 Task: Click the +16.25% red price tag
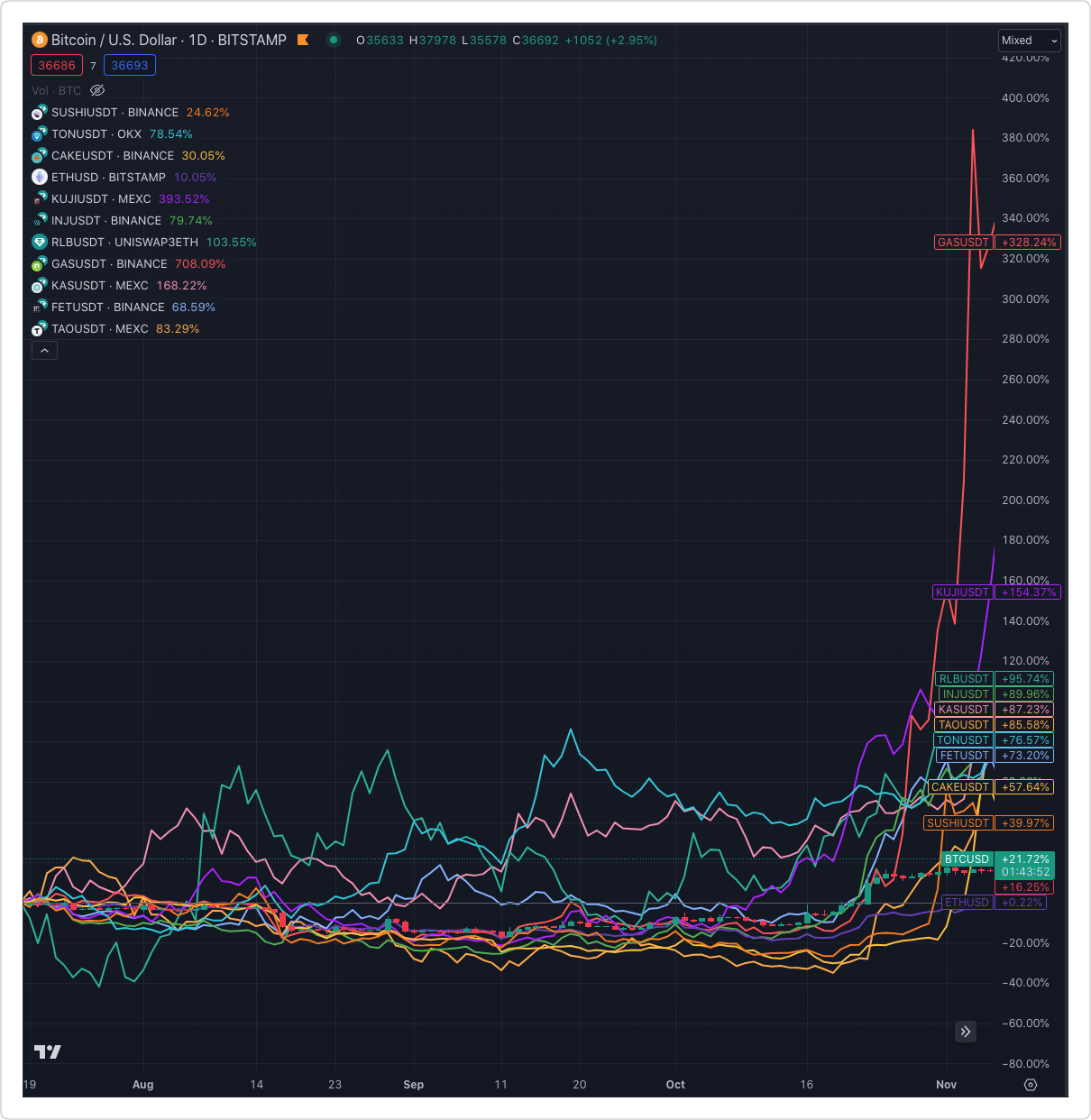point(1026,887)
